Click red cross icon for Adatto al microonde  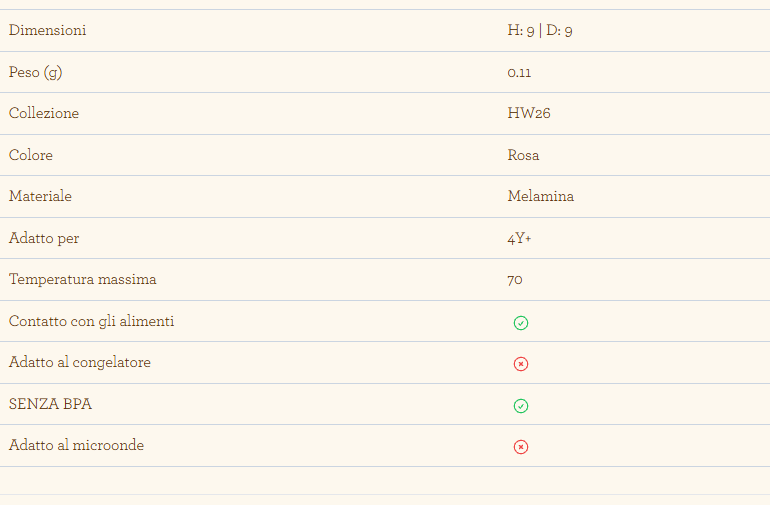[x=521, y=447]
